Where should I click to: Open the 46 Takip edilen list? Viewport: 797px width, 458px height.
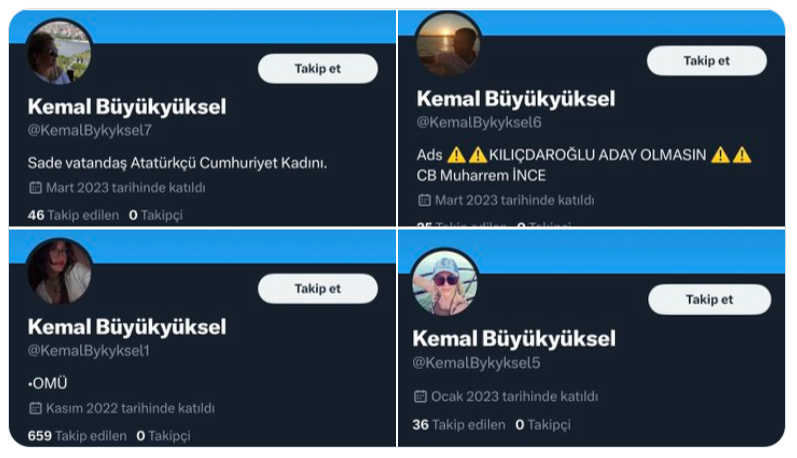pyautogui.click(x=73, y=215)
